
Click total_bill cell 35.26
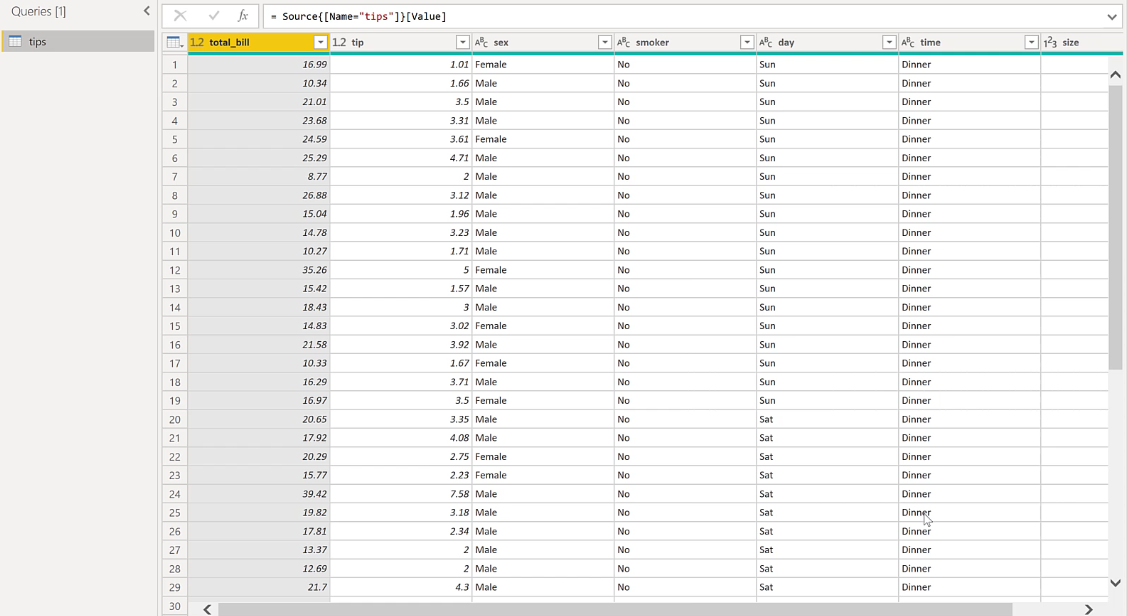(x=258, y=271)
